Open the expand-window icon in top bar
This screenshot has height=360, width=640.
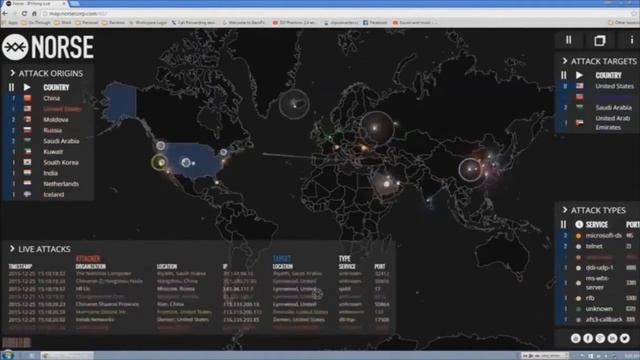(x=600, y=40)
